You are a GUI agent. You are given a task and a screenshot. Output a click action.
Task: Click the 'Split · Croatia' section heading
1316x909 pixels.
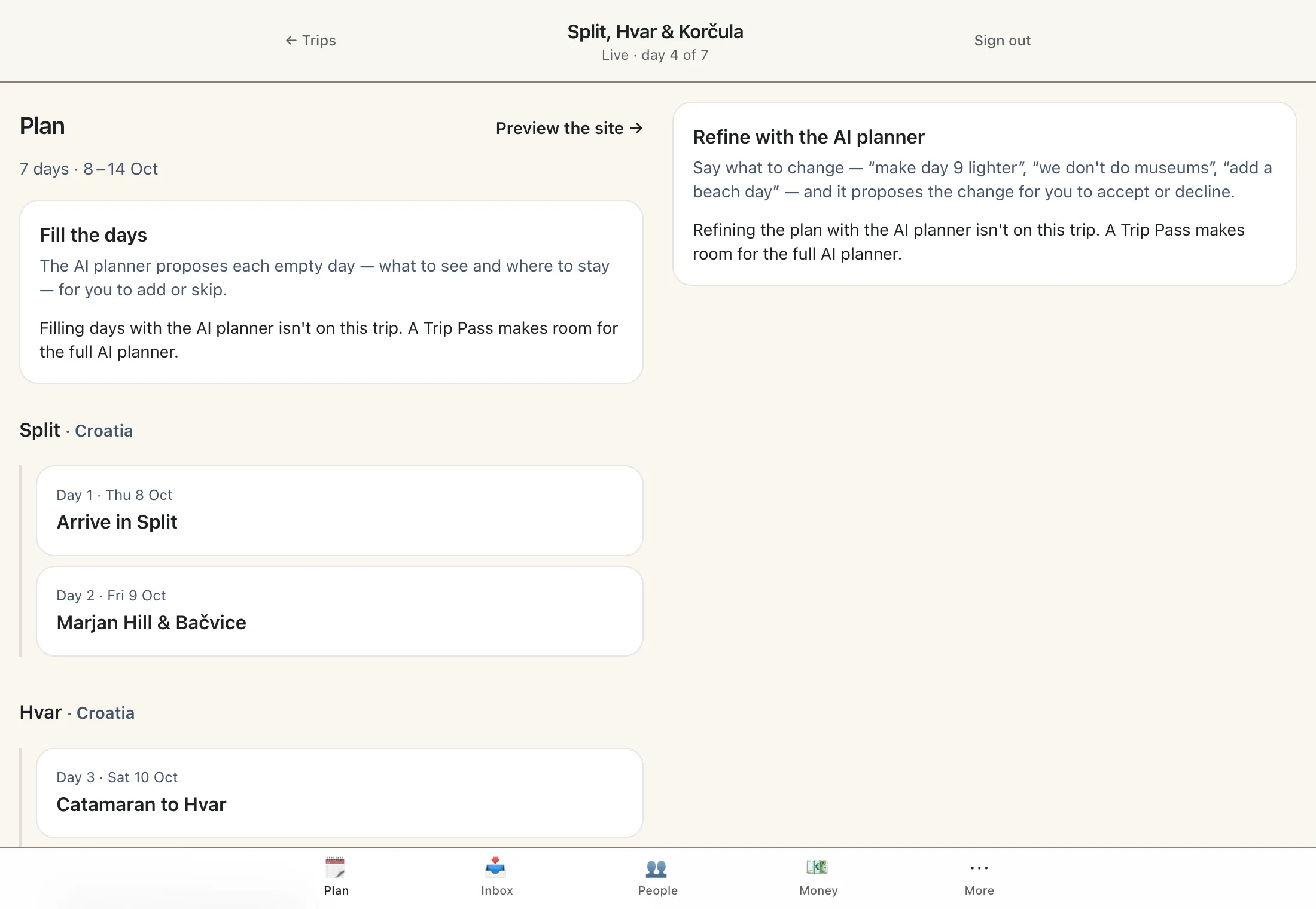76,430
